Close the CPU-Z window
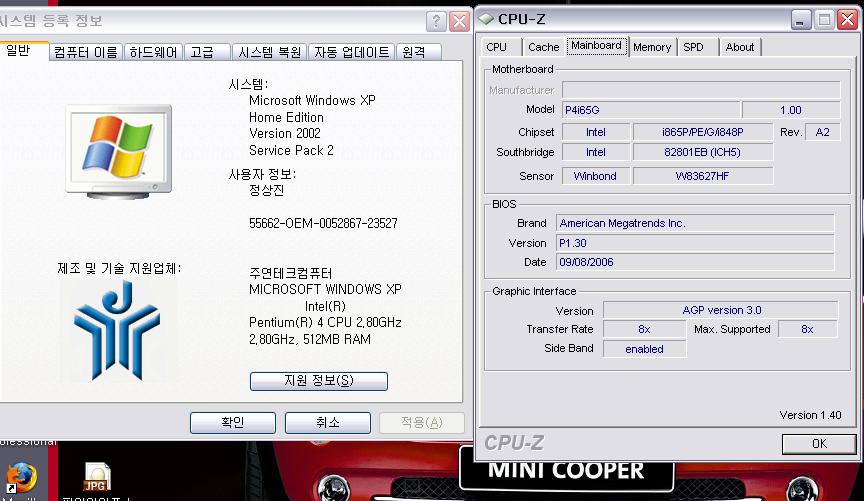Viewport: 864px width, 501px height. [847, 19]
